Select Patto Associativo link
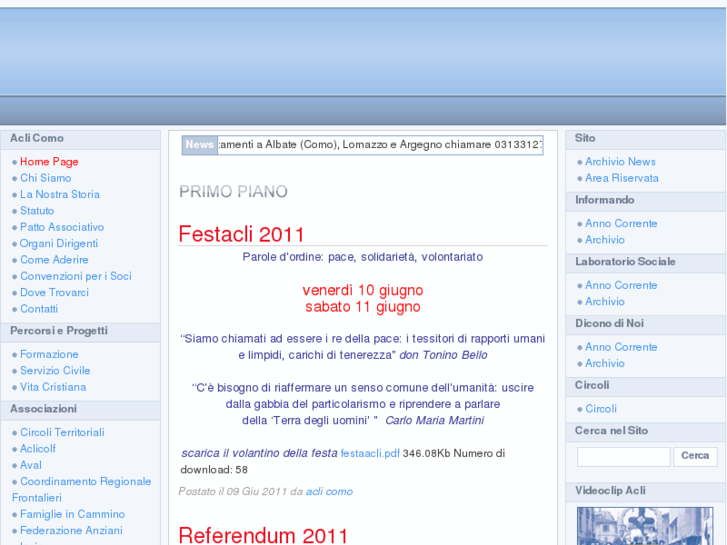Screen dimensions: 727x545 click(x=62, y=227)
